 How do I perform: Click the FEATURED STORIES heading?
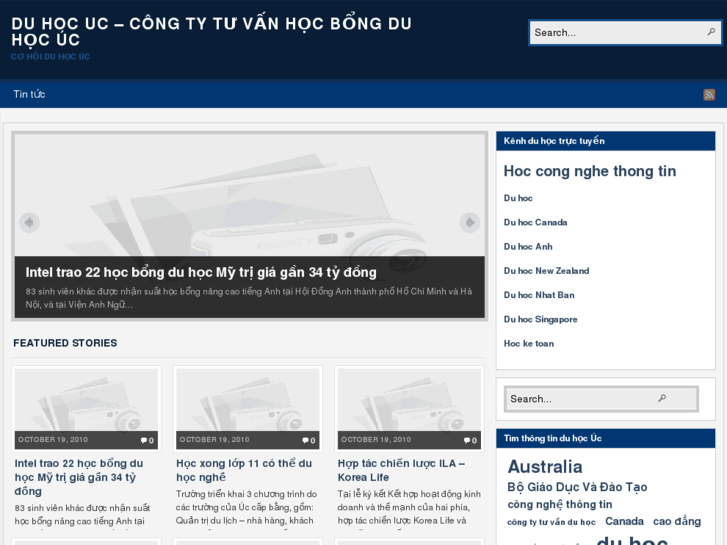point(65,343)
